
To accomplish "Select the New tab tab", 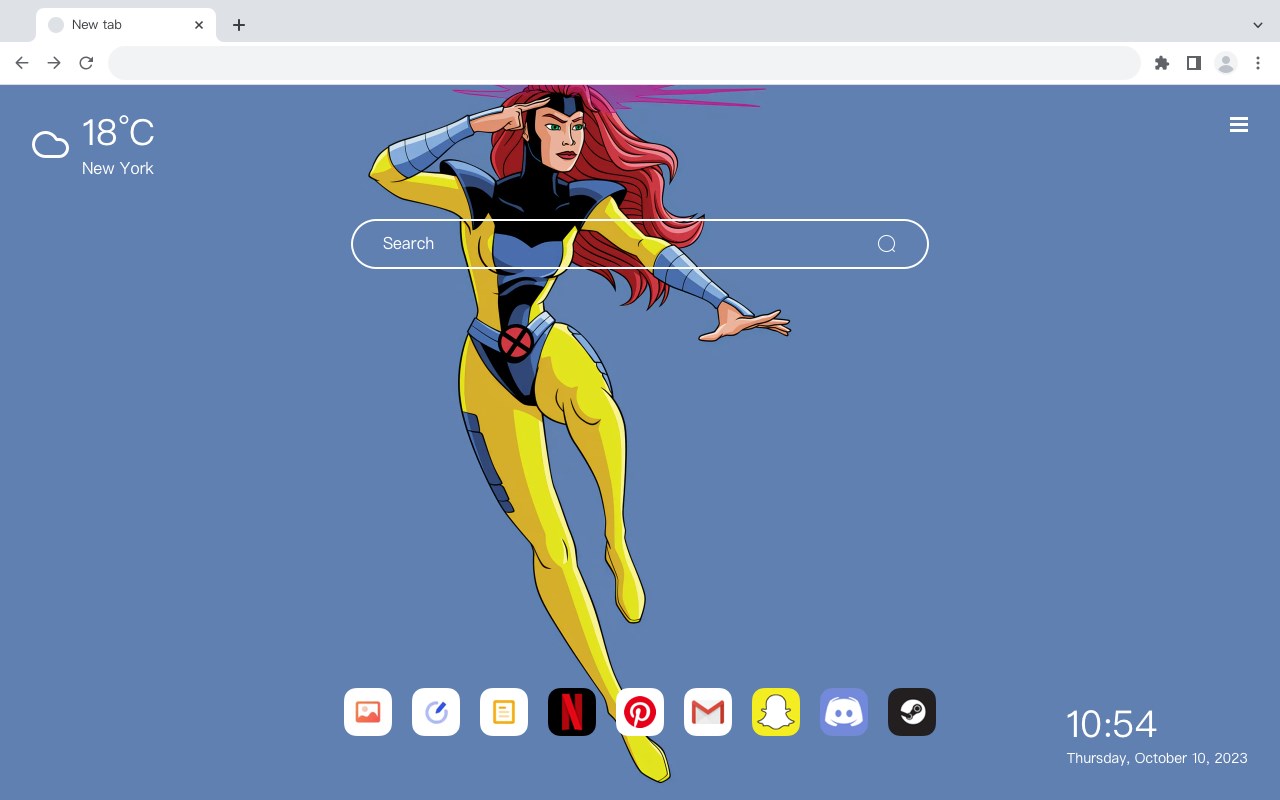I will click(x=126, y=25).
